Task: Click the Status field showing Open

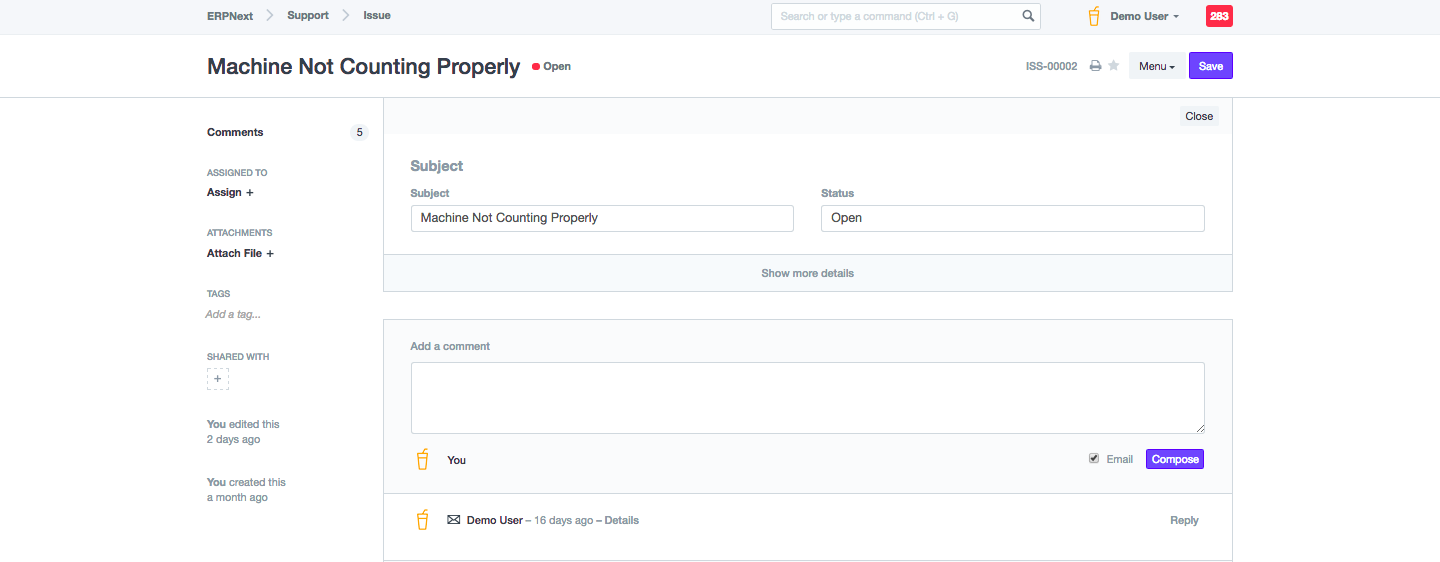Action: point(1012,218)
